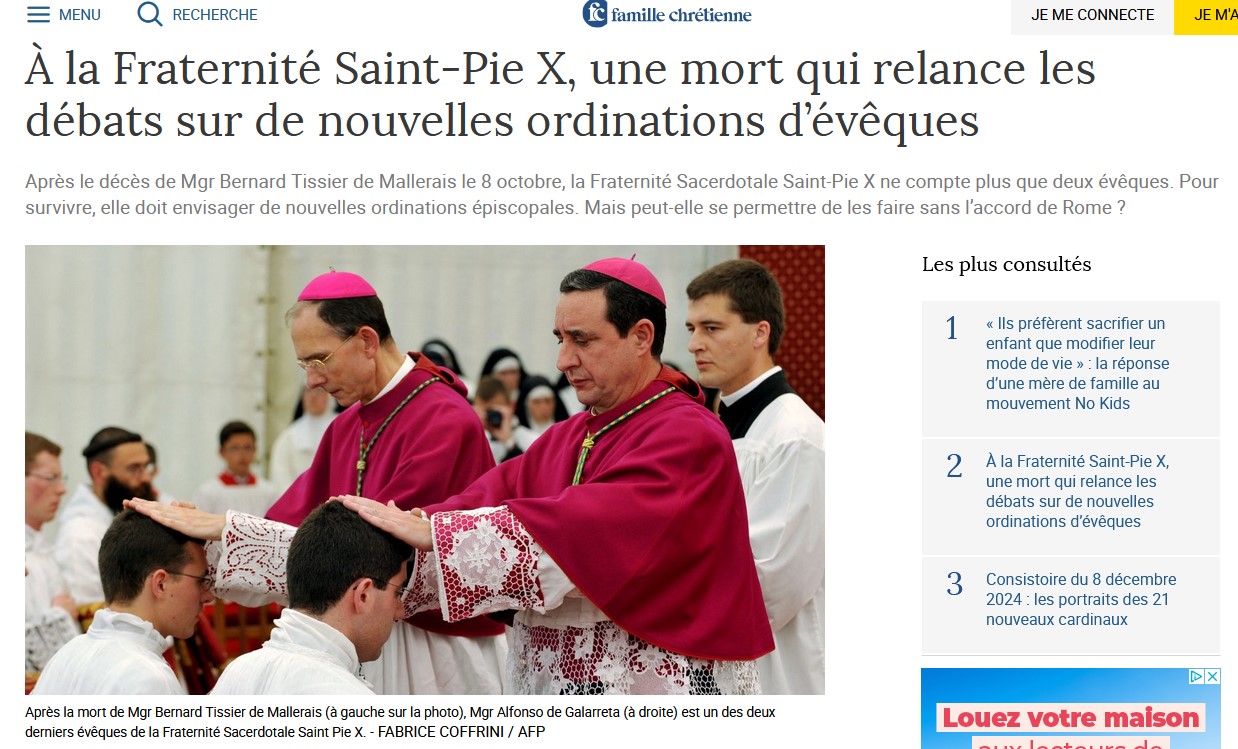Click the Famille Chrétienne logo

click(667, 14)
